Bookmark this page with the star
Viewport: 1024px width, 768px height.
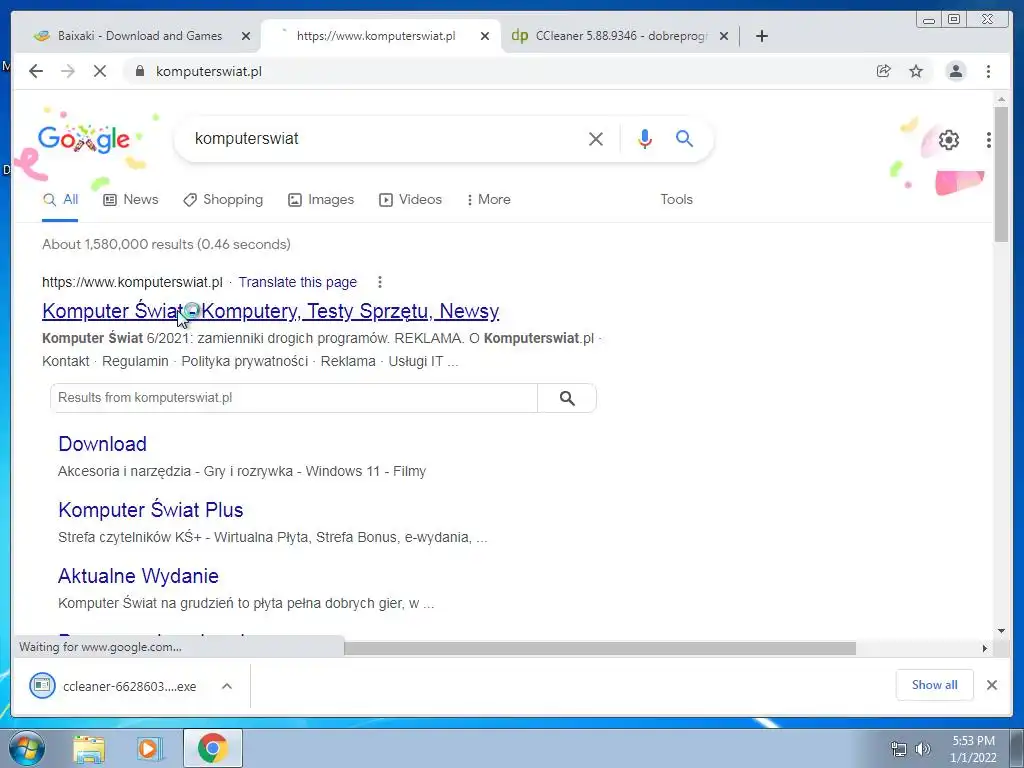pyautogui.click(x=916, y=71)
